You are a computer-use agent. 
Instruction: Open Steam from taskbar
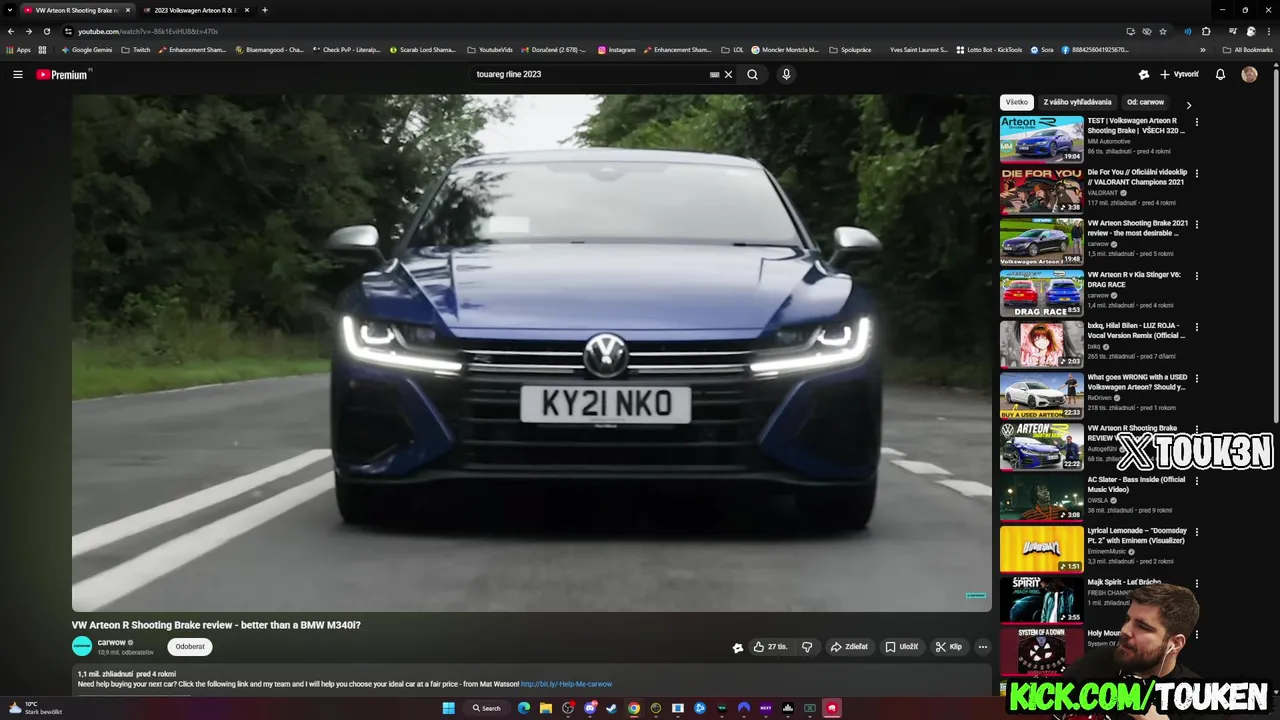[612, 708]
